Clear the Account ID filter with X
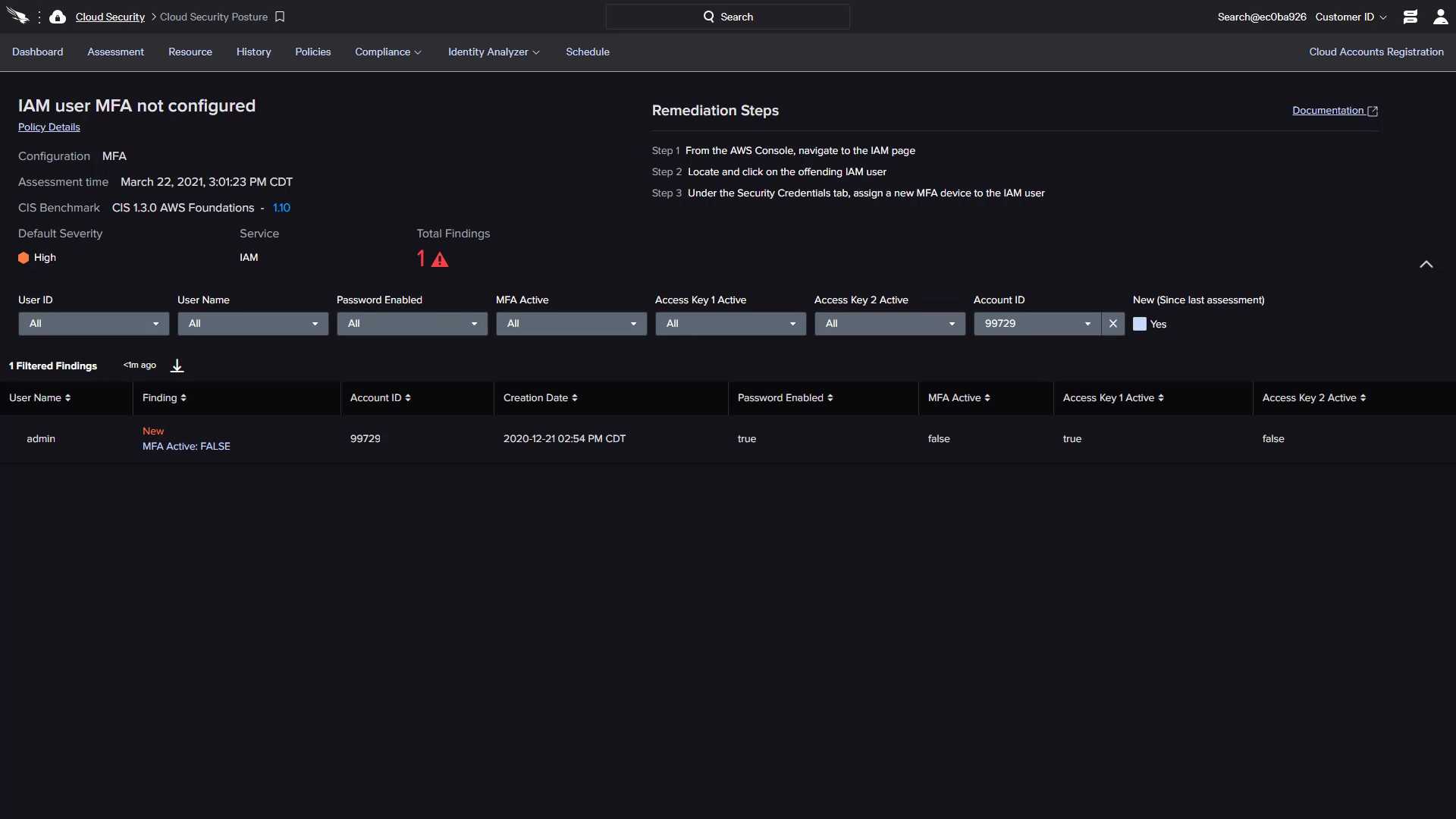 [x=1113, y=324]
